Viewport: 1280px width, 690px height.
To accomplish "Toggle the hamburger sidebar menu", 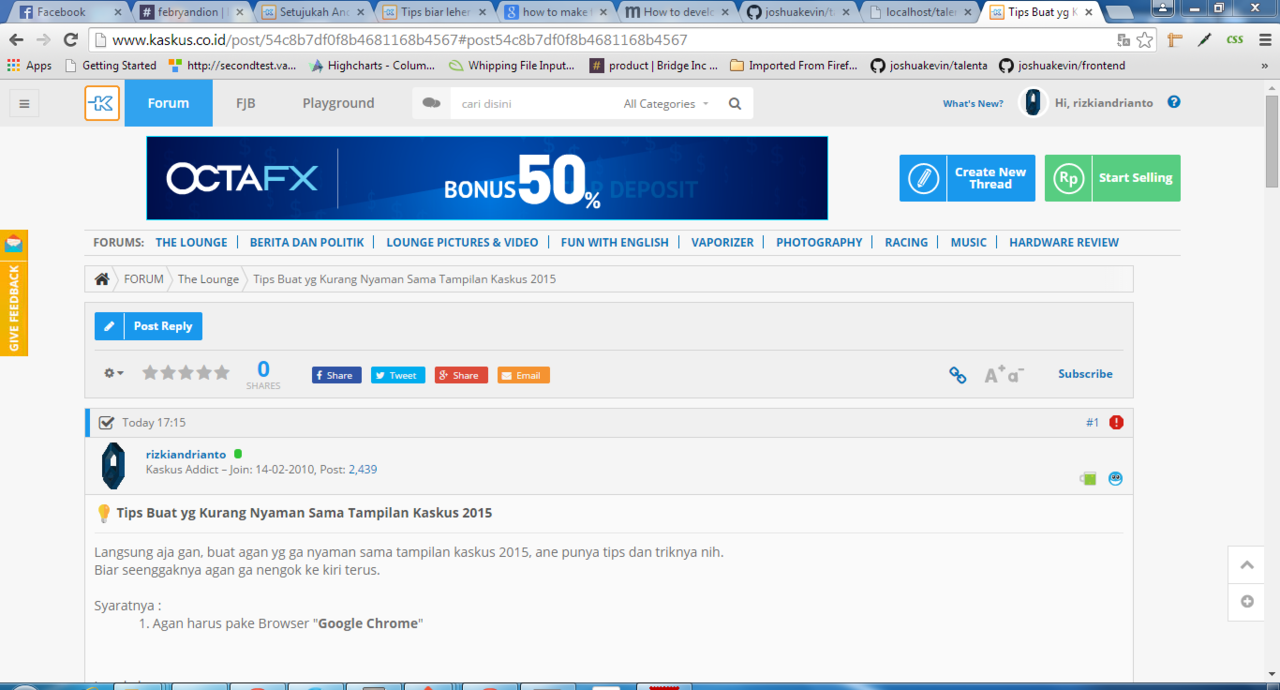I will pyautogui.click(x=24, y=102).
